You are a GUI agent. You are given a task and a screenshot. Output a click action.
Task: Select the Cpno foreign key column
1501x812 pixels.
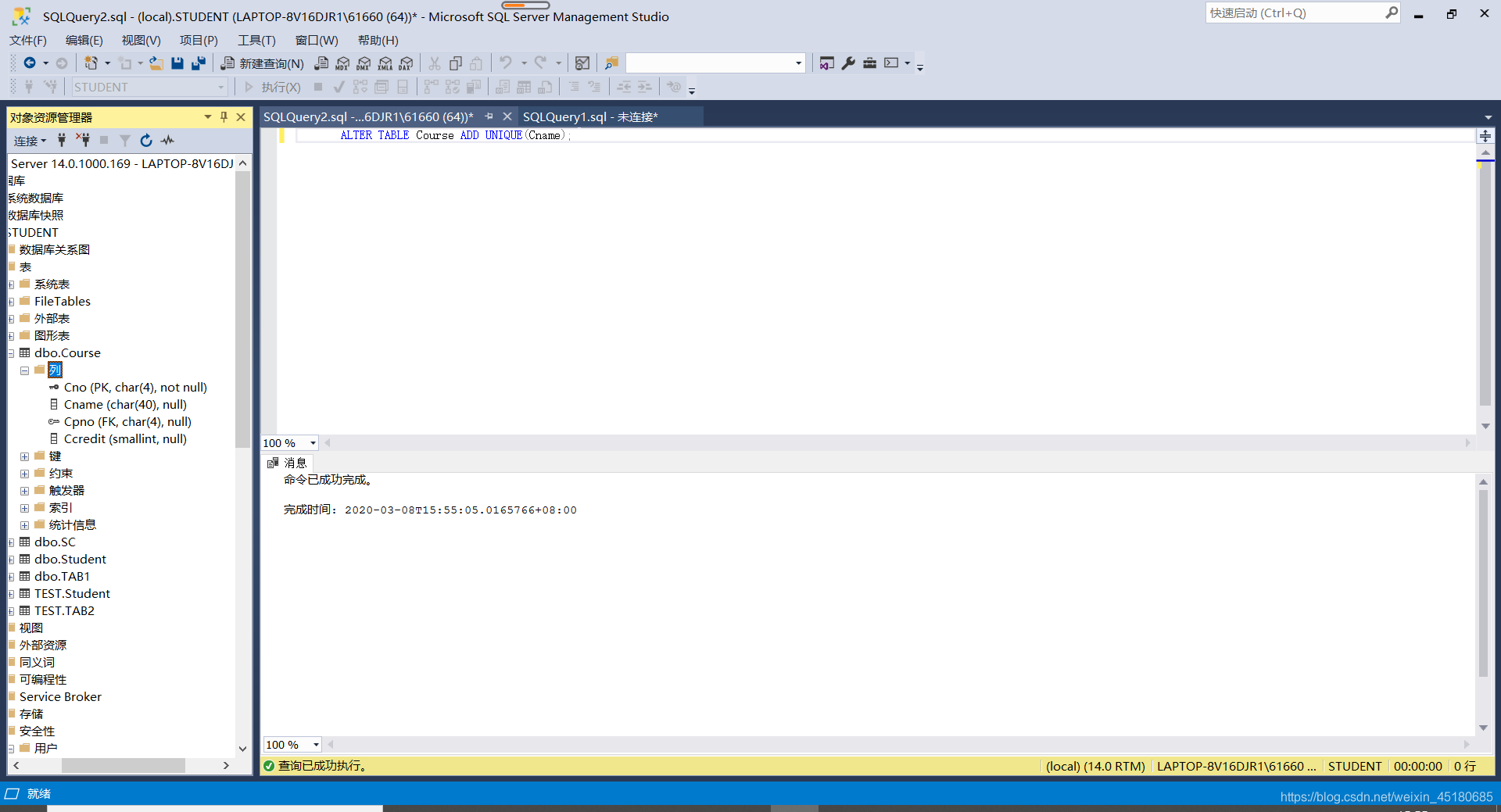coord(127,422)
